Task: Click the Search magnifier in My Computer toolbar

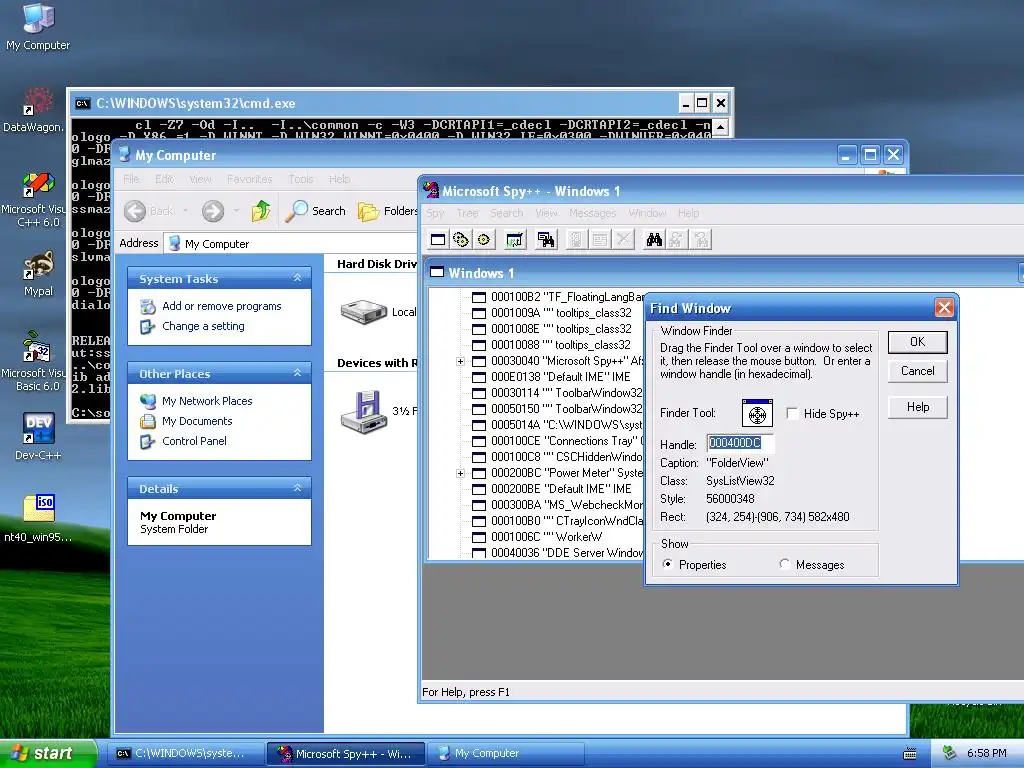Action: [317, 211]
